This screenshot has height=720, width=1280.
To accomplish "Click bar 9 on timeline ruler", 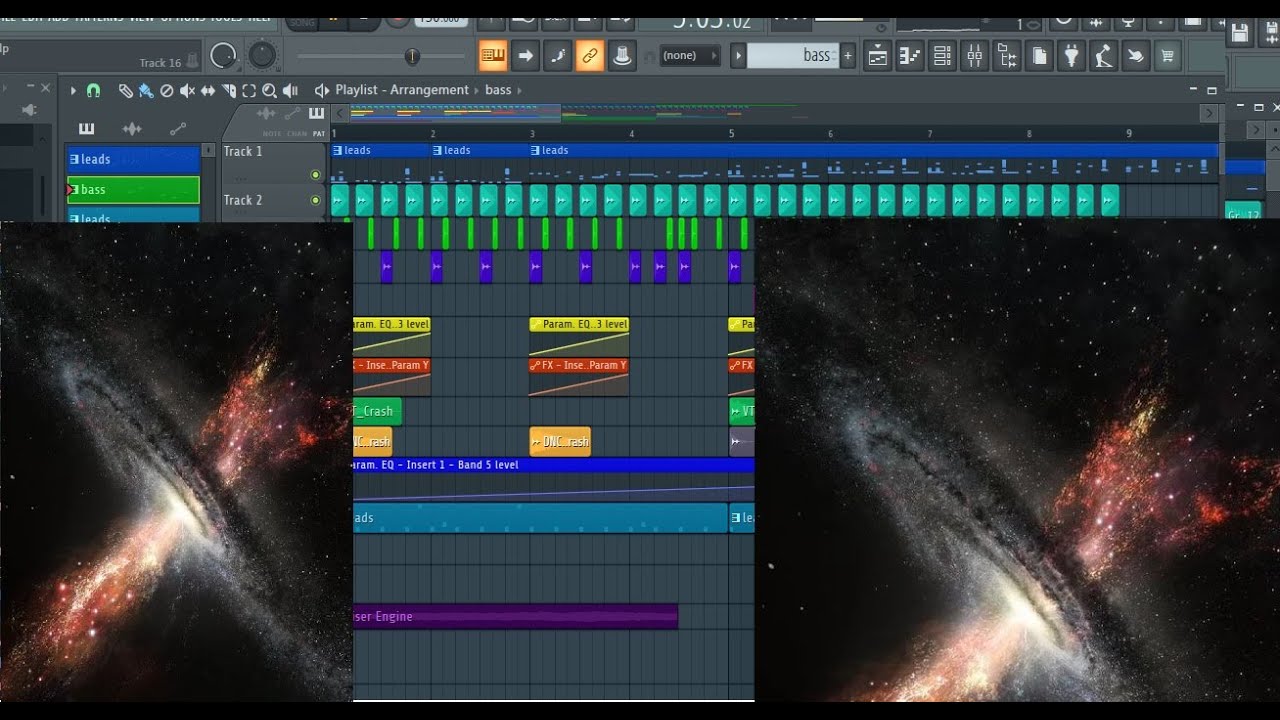I will 1129,133.
